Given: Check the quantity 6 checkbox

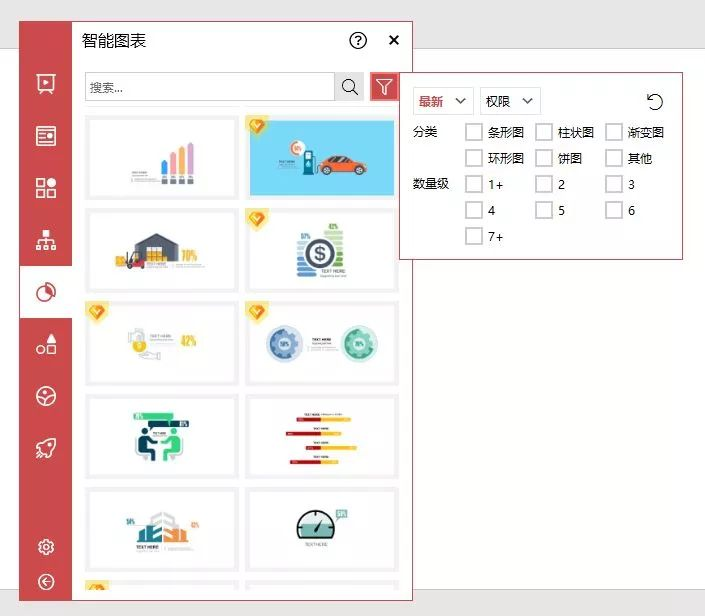Looking at the screenshot, I should pos(614,210).
